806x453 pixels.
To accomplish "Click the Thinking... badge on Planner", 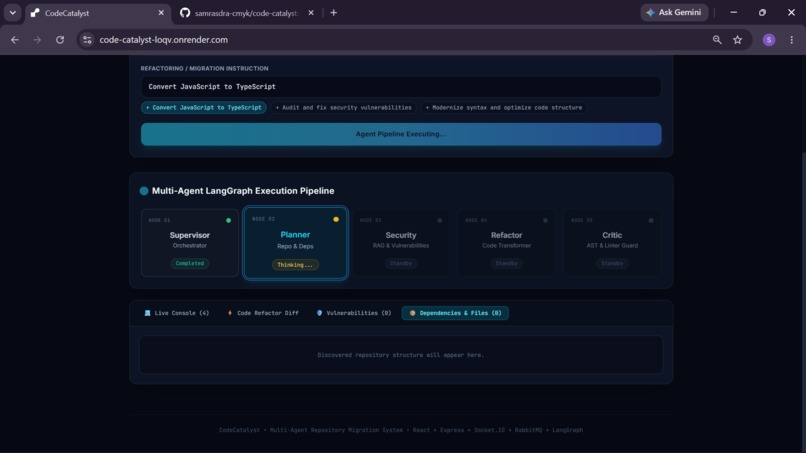I will [x=295, y=265].
